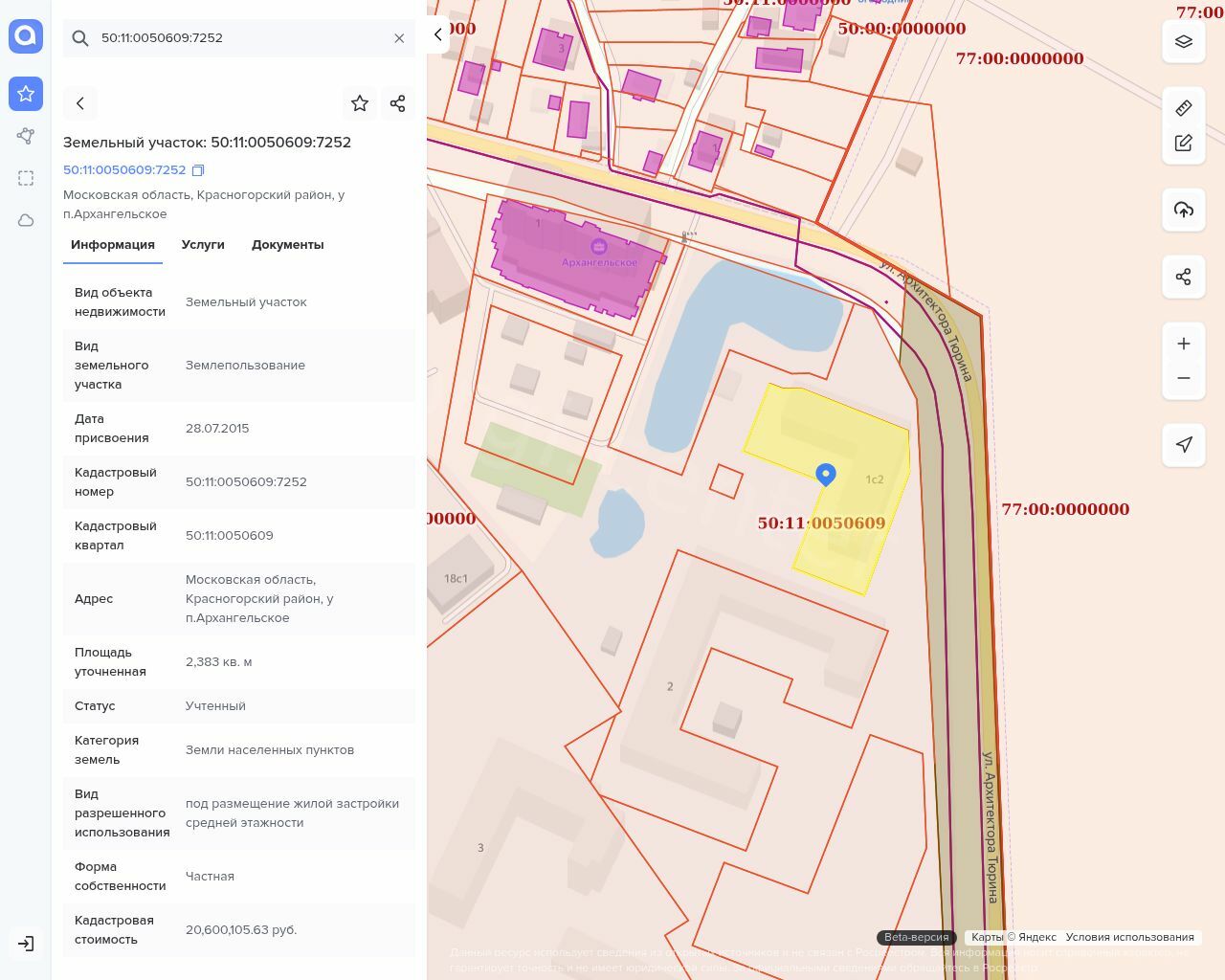The height and width of the screenshot is (980, 1225).
Task: Click the cadastral value 20,600,105.63 руб.
Action: coord(241,930)
